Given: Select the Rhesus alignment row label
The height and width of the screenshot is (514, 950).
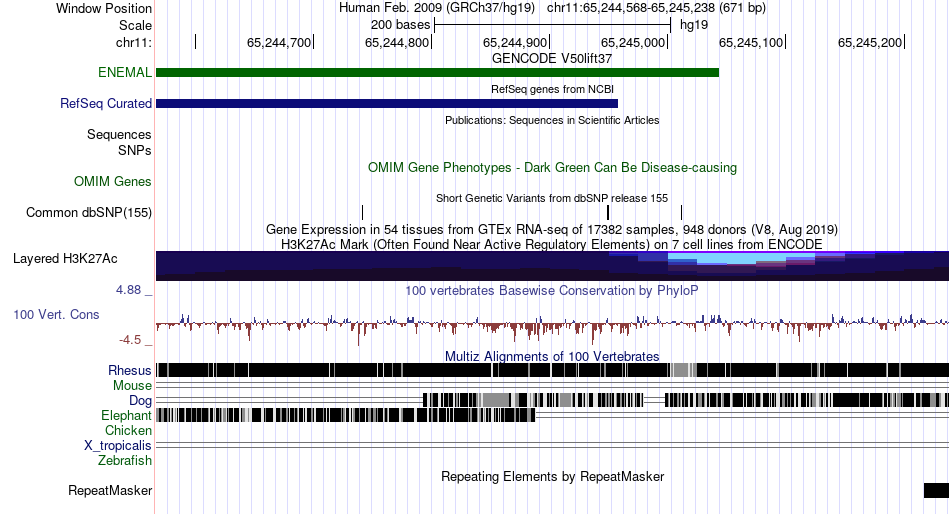Looking at the screenshot, I should point(130,370).
